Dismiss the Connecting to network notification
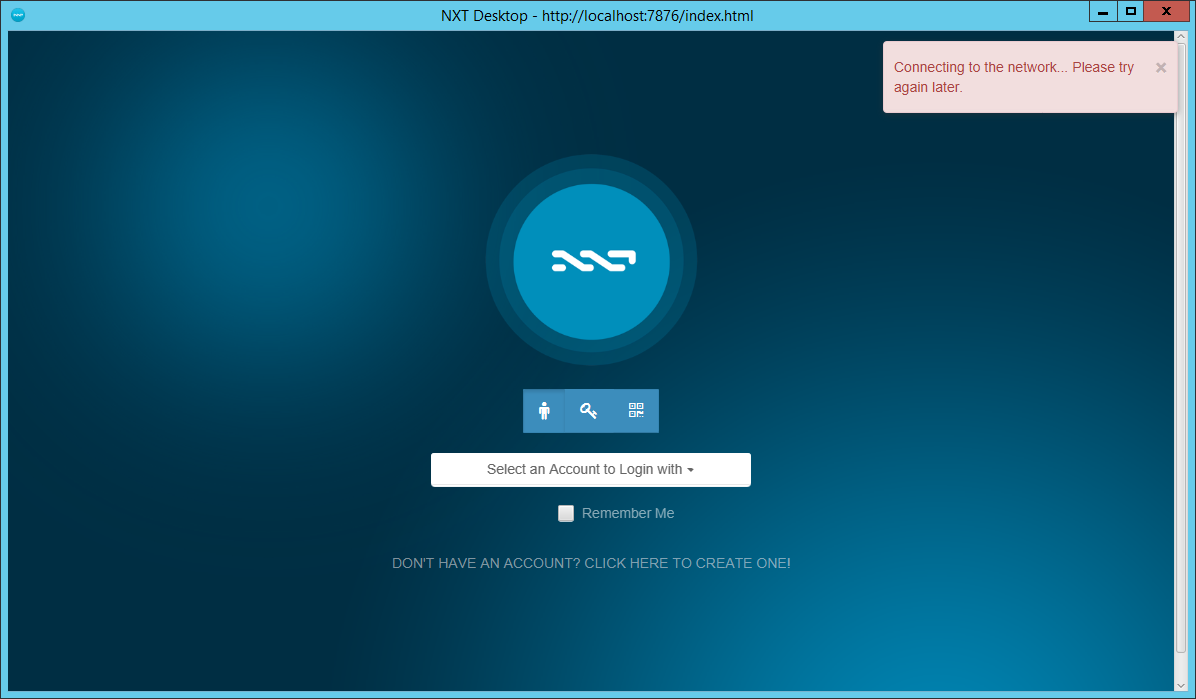The image size is (1196, 699). (1160, 67)
